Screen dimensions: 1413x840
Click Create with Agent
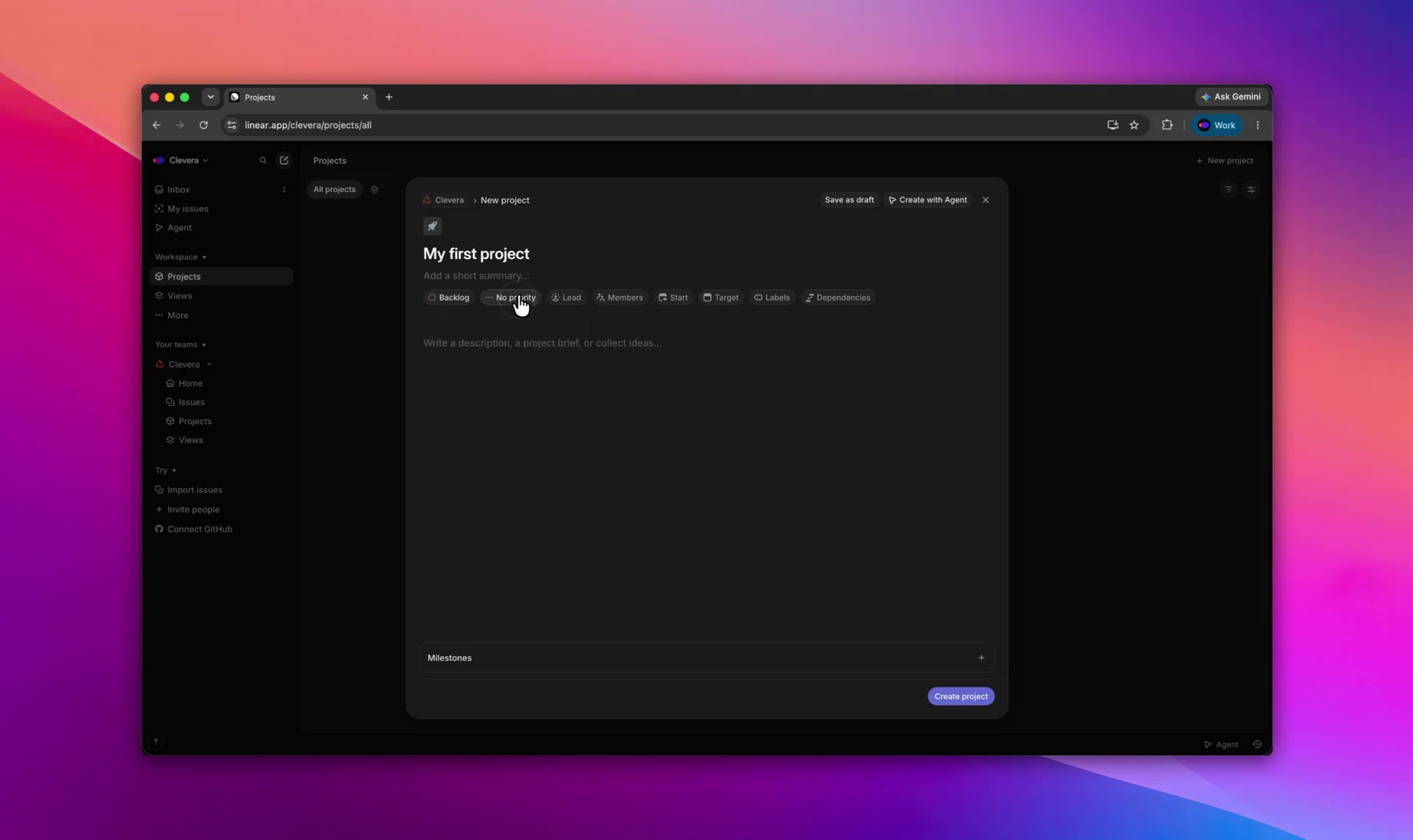click(x=928, y=200)
